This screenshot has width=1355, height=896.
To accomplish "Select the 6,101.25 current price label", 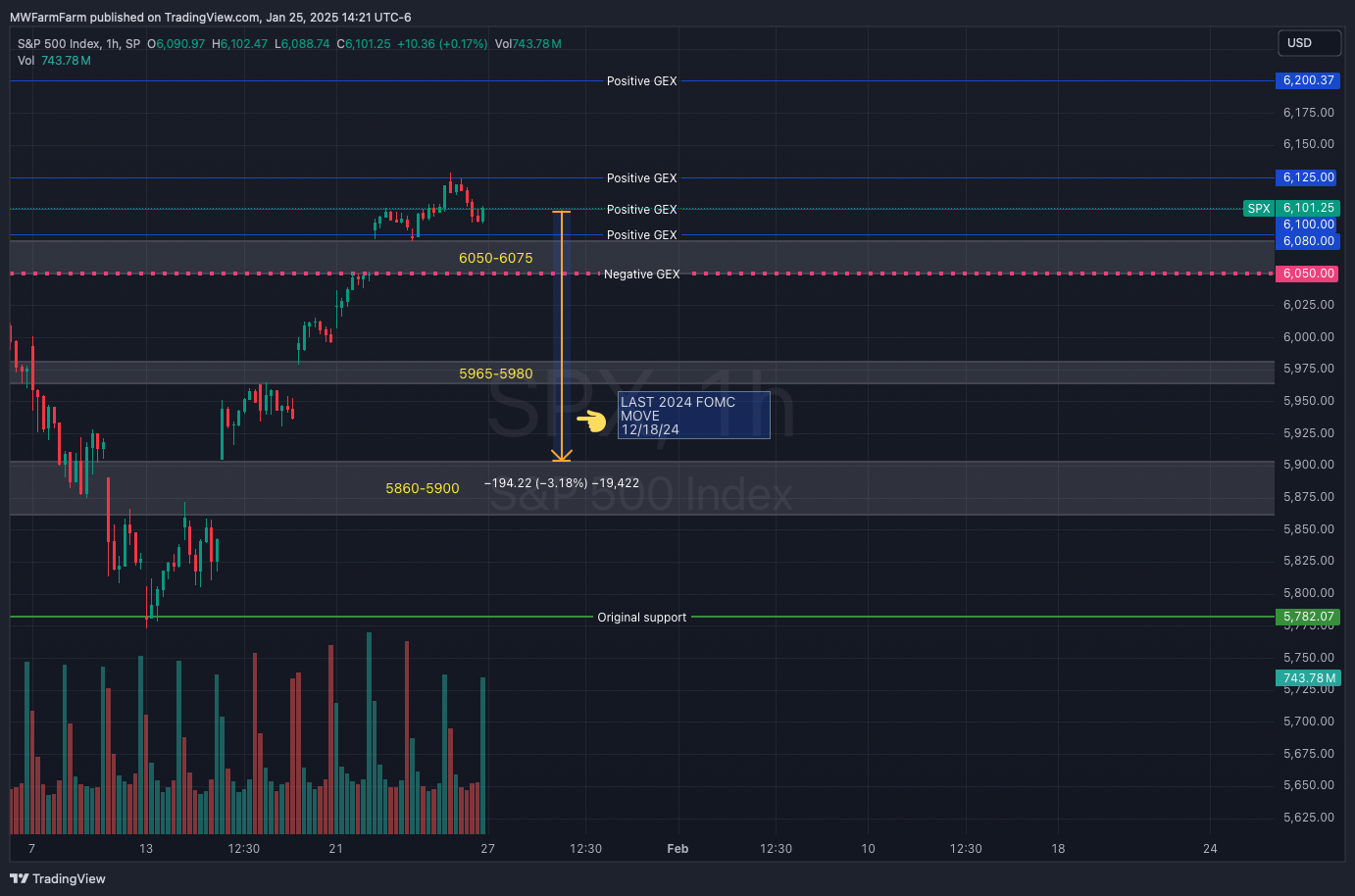I will [1308, 208].
